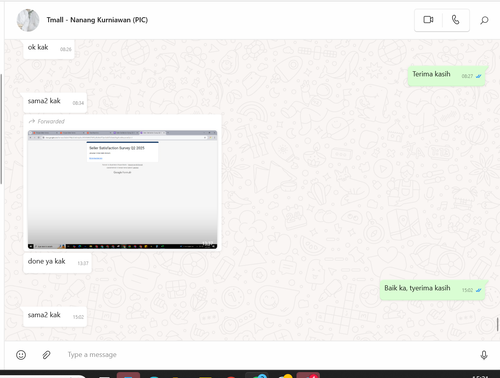
Task: Select the "Baik ka, tyerima kasih" message
Action: coord(433,289)
